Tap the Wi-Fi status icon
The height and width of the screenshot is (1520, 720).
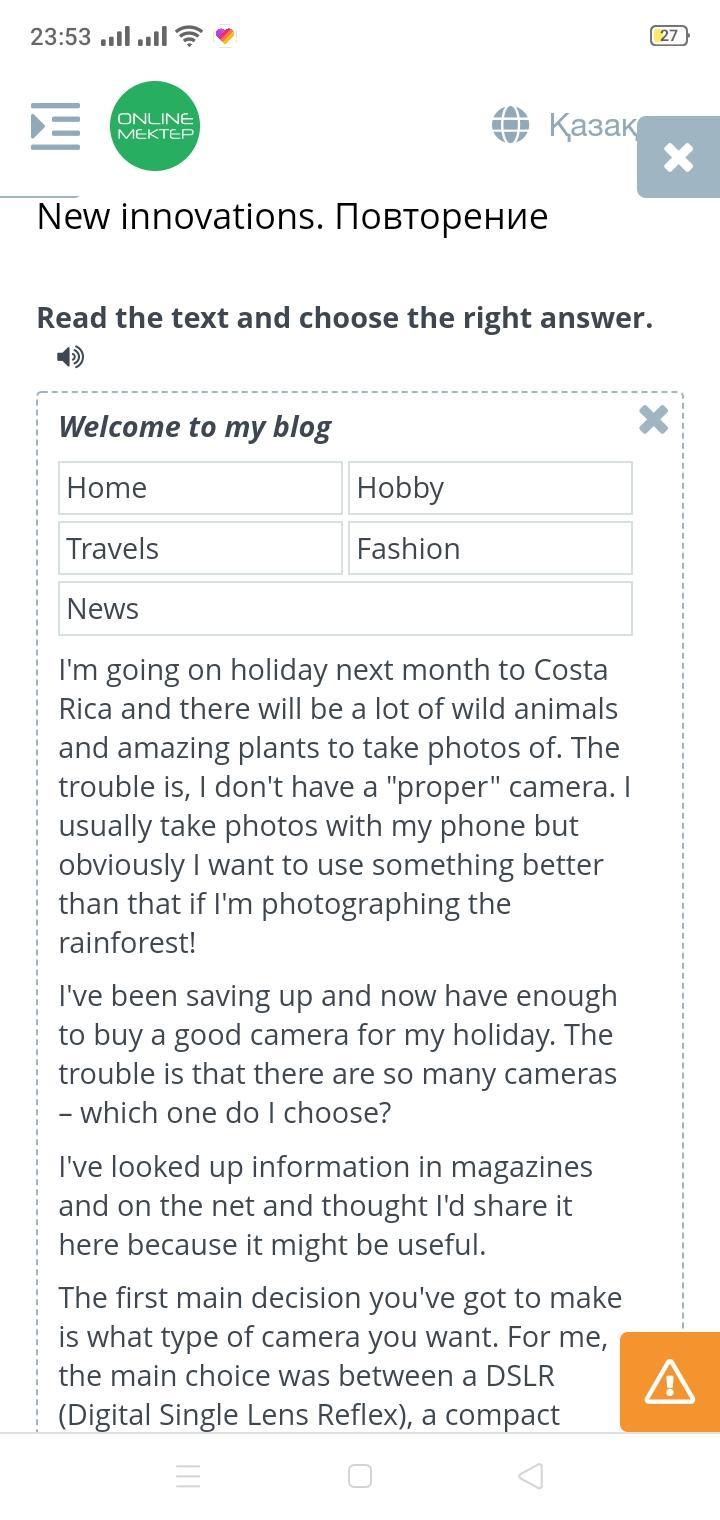click(x=188, y=36)
